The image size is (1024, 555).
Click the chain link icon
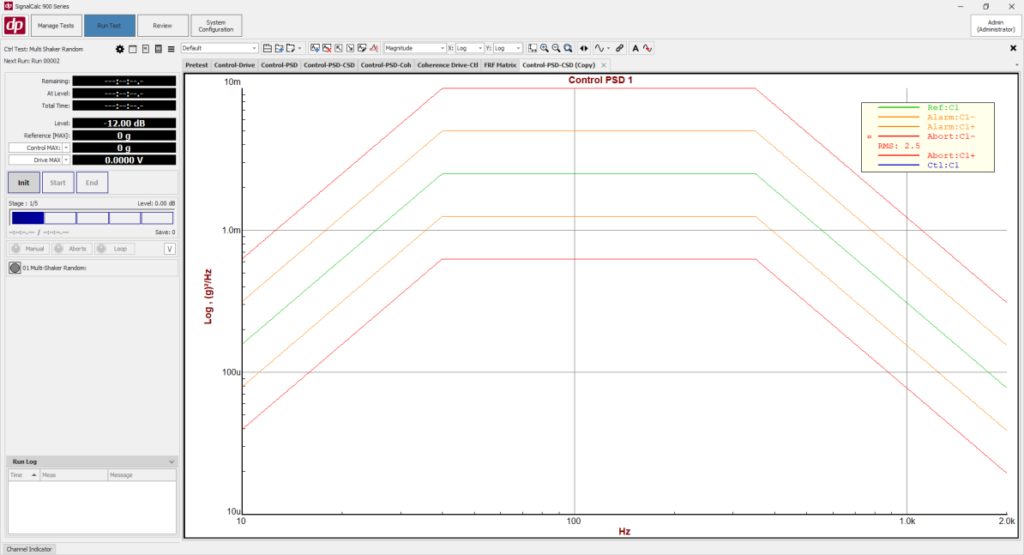[620, 48]
